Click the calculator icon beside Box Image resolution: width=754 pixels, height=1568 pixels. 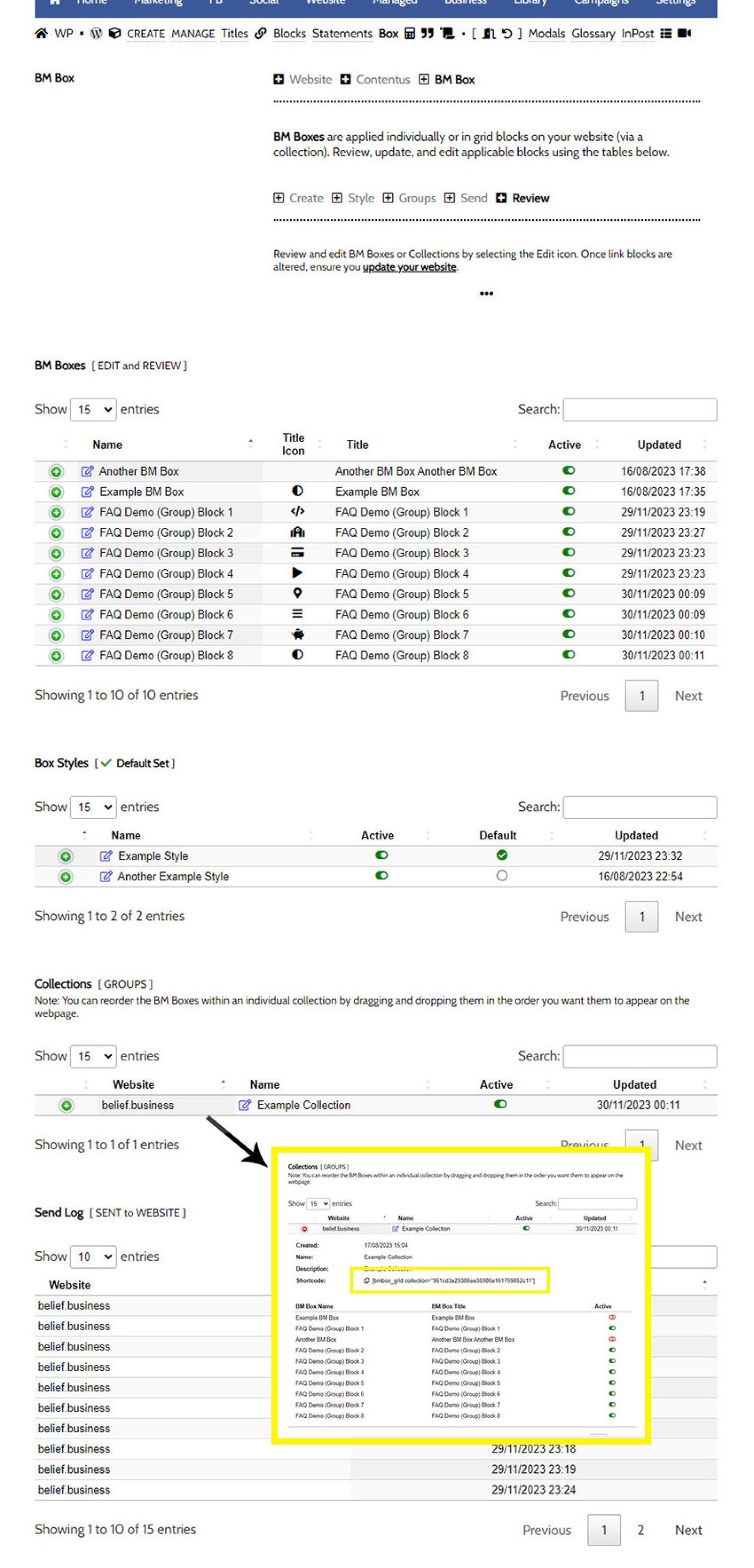point(410,34)
